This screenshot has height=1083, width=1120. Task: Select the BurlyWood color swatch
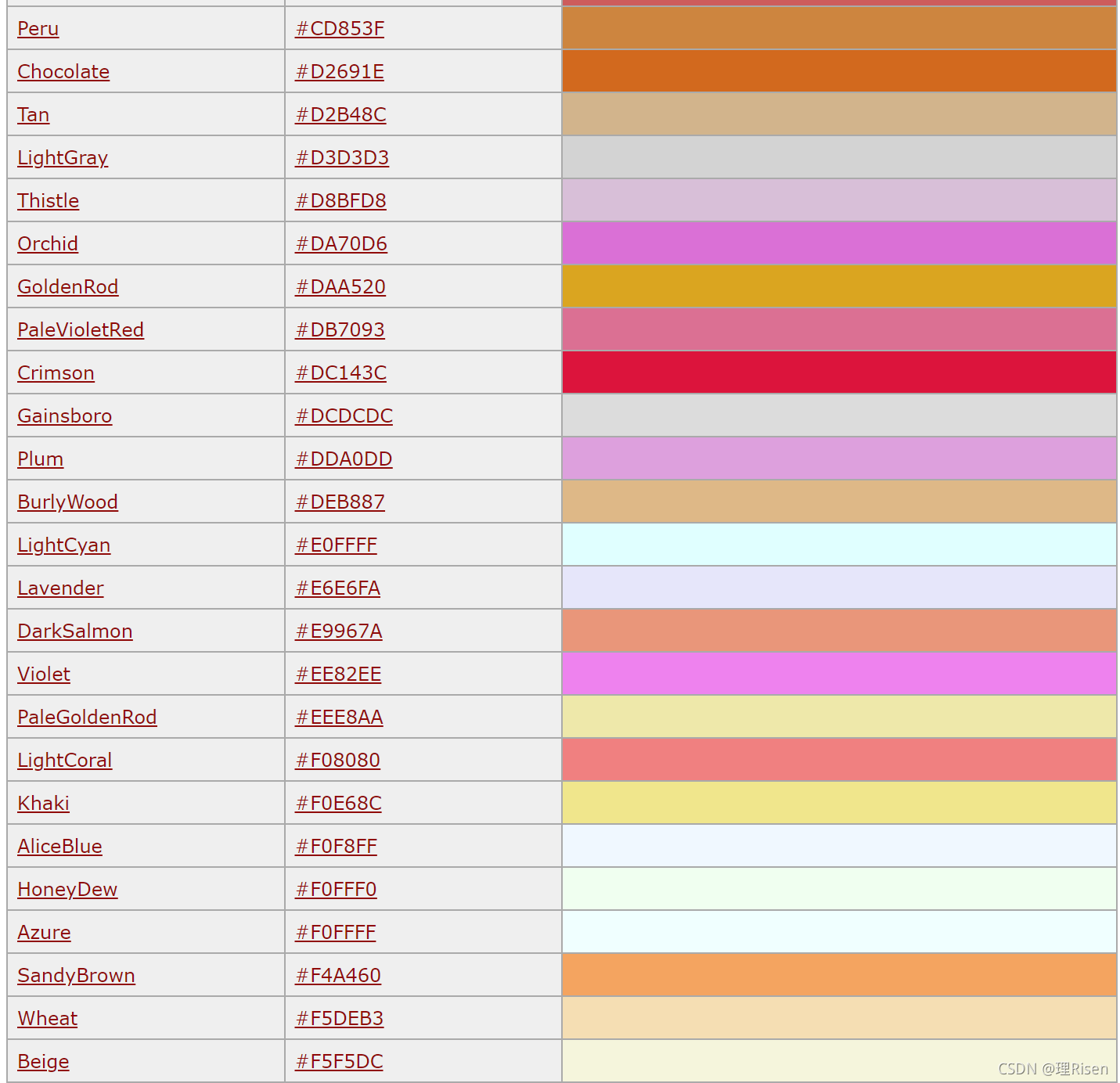point(839,502)
